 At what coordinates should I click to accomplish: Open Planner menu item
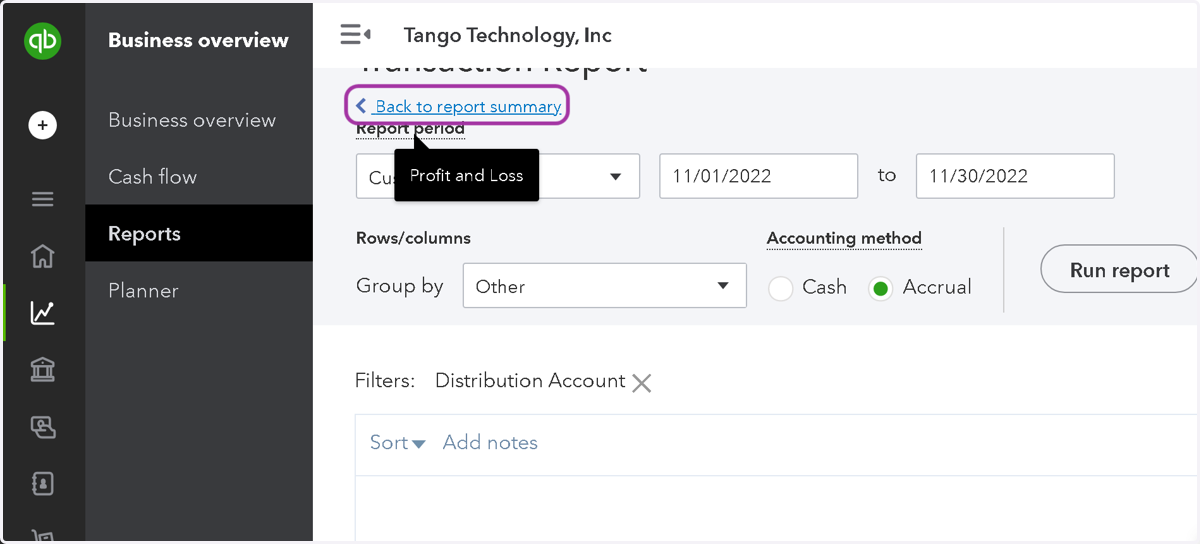point(143,291)
